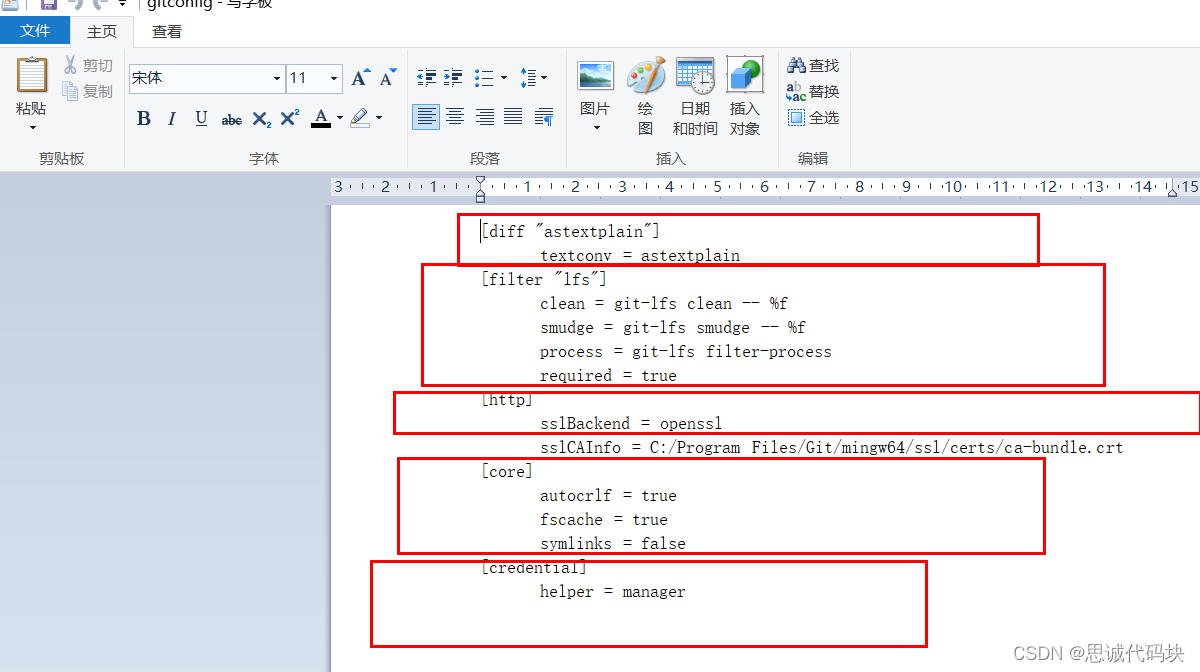
Task: Toggle superscript formatting
Action: (x=290, y=119)
